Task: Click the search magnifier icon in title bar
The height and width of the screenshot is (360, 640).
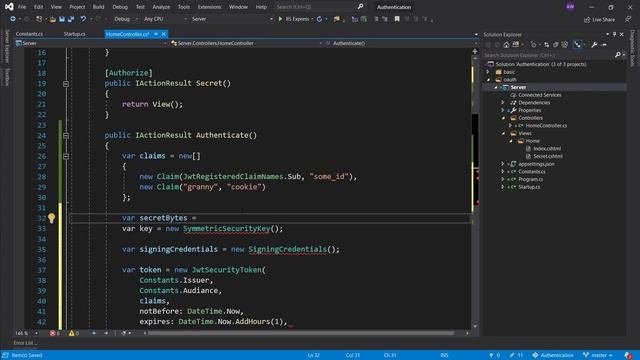Action: (360, 7)
